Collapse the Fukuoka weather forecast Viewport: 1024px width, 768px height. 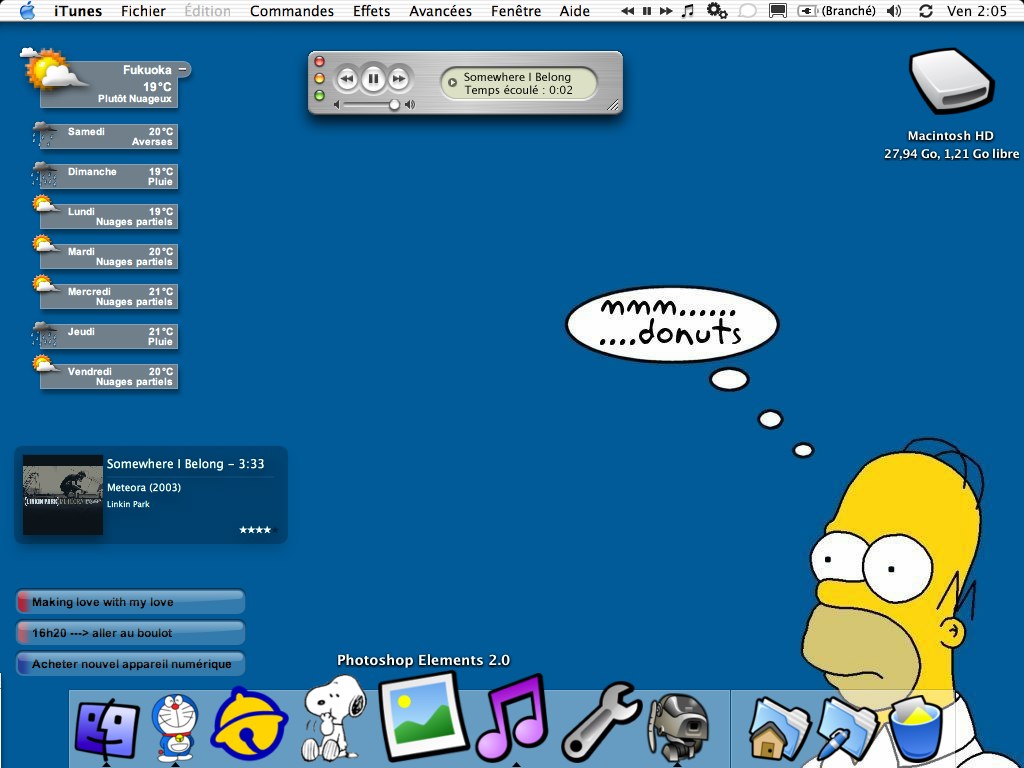(183, 69)
